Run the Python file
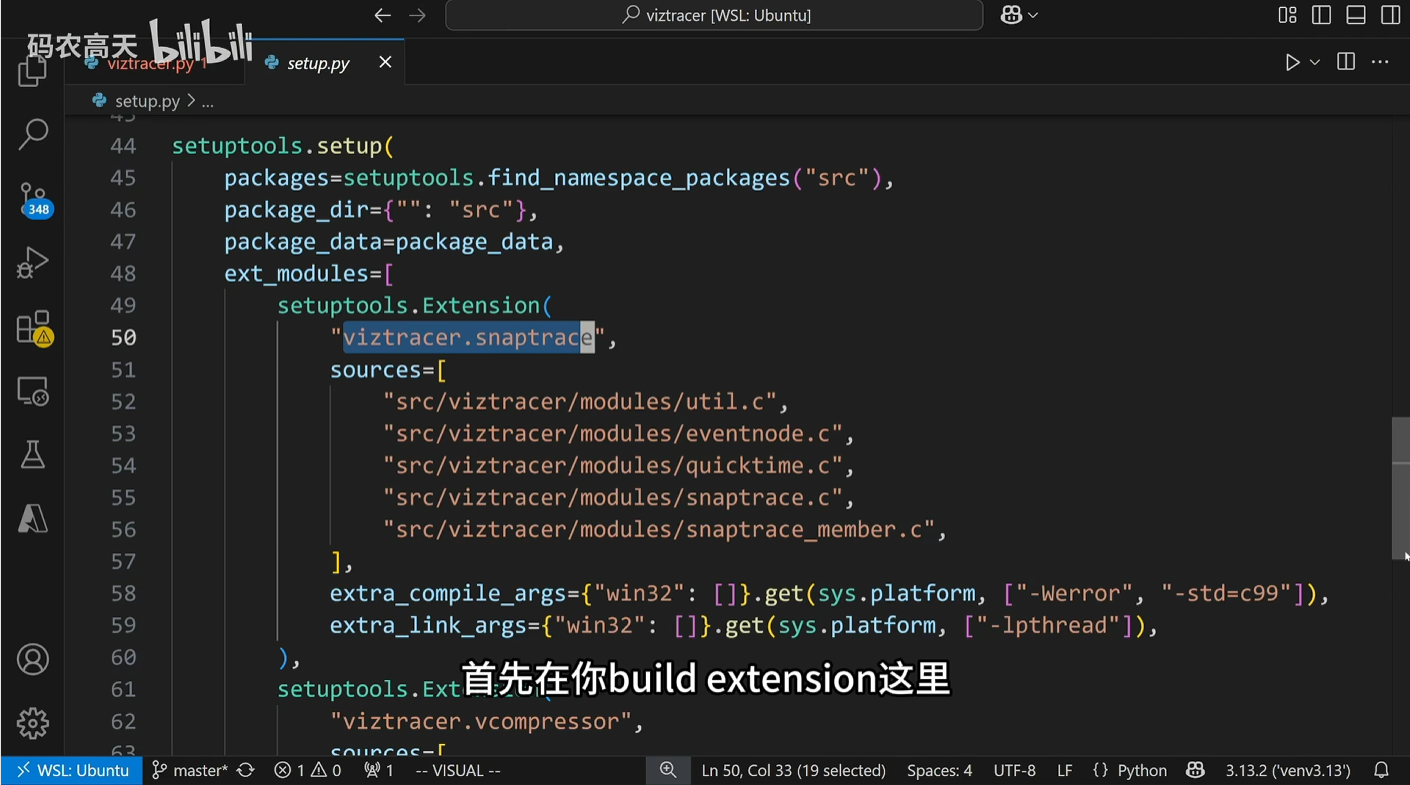The height and width of the screenshot is (785, 1410). coord(1292,62)
